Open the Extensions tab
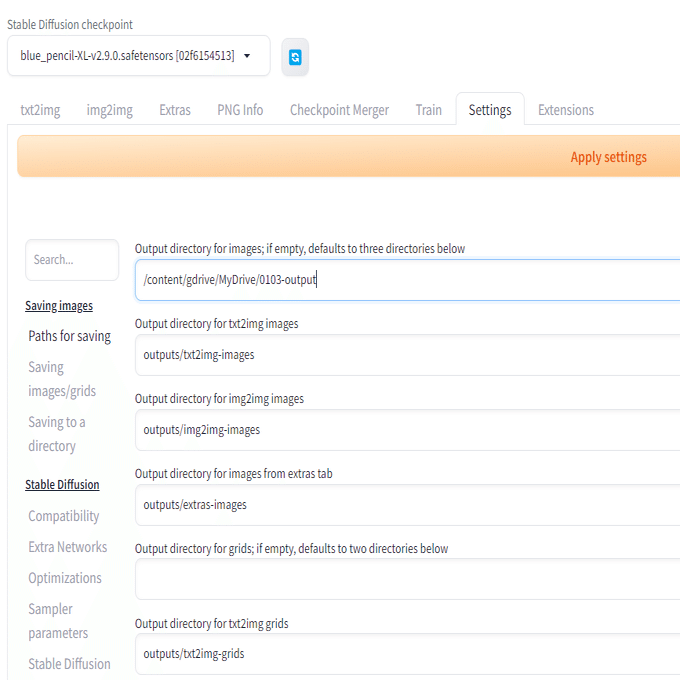The image size is (680, 680). tap(566, 110)
